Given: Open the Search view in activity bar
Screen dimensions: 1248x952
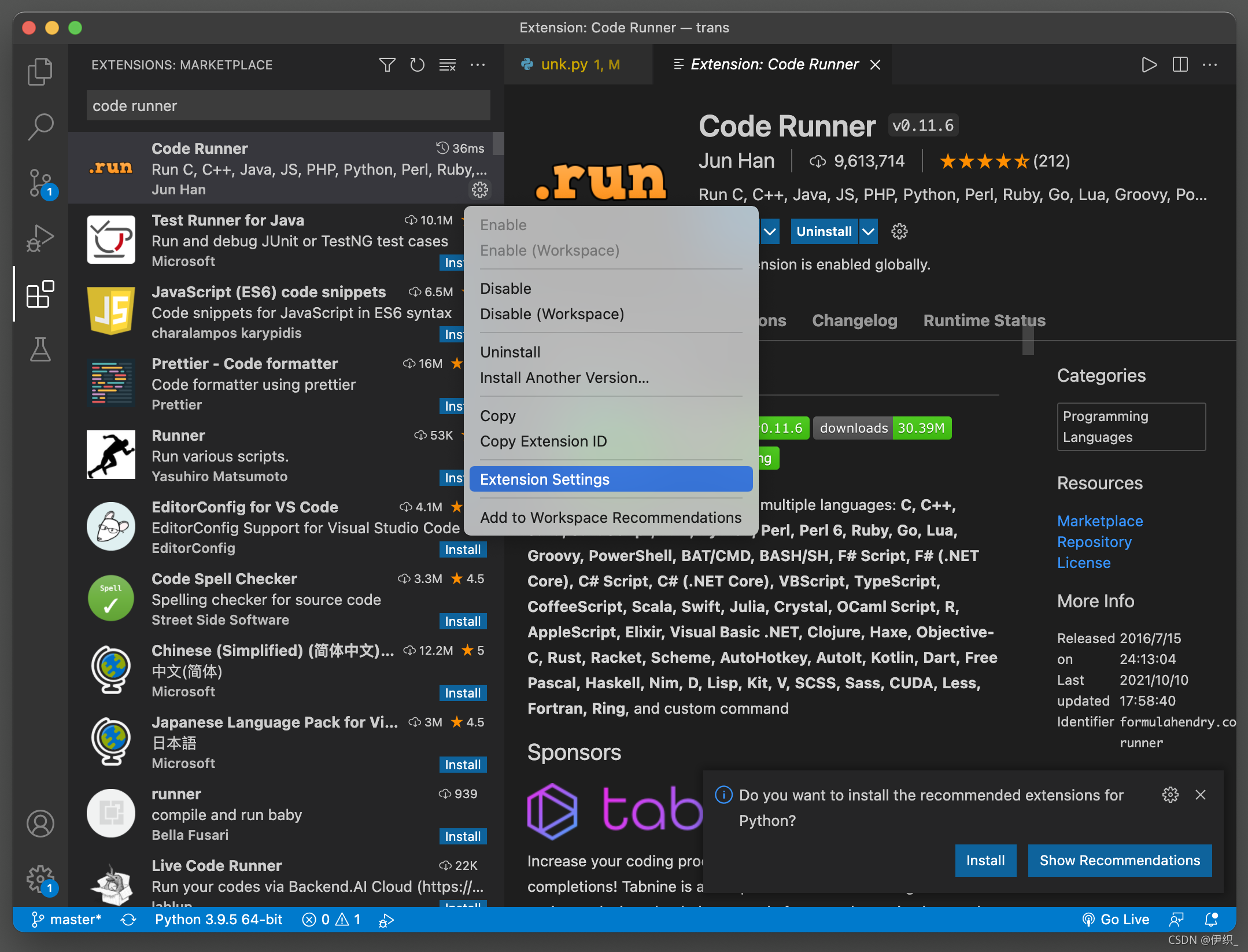Looking at the screenshot, I should pyautogui.click(x=40, y=127).
